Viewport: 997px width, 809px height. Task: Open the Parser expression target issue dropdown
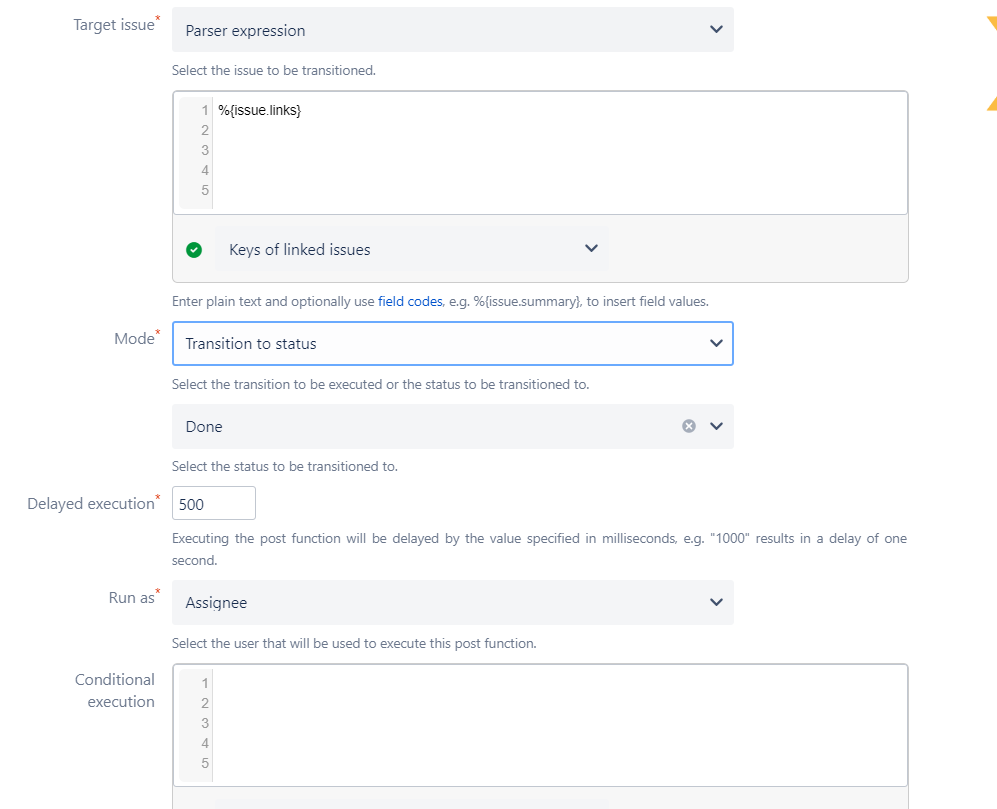pyautogui.click(x=453, y=30)
